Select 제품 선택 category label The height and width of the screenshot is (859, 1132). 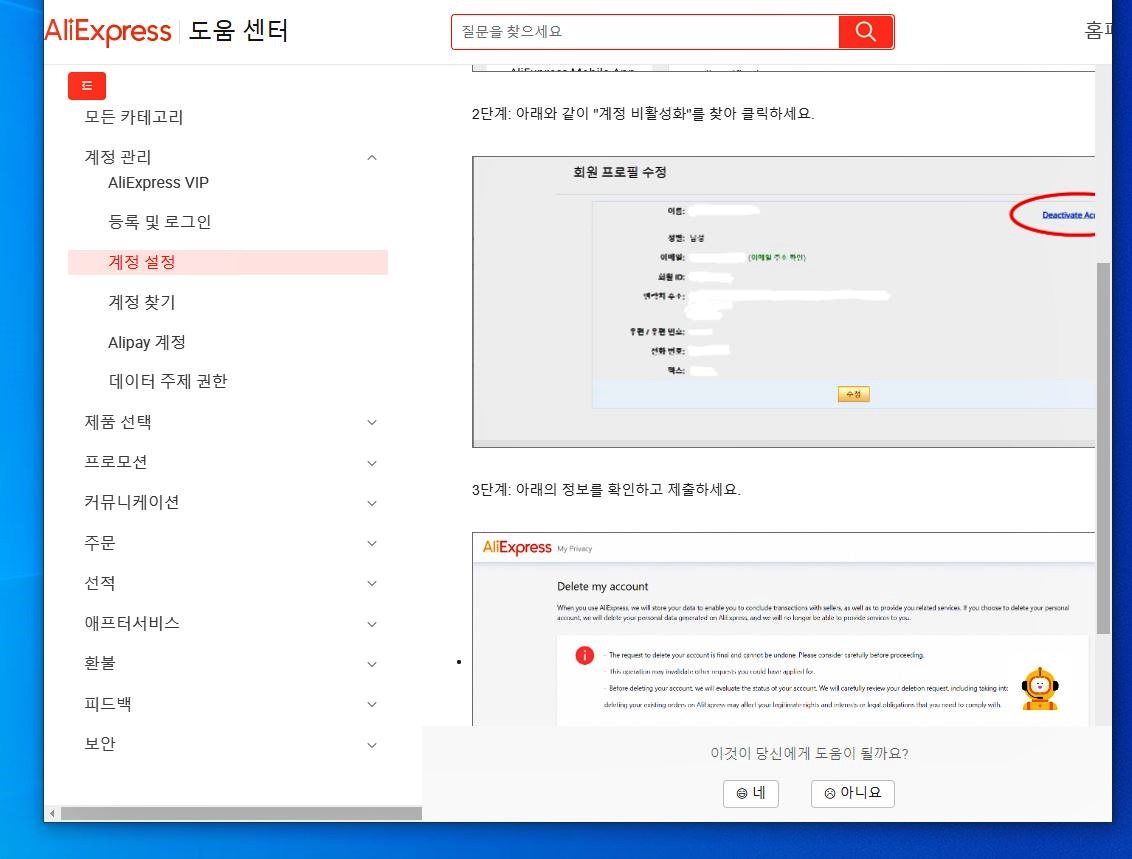pyautogui.click(x=118, y=422)
